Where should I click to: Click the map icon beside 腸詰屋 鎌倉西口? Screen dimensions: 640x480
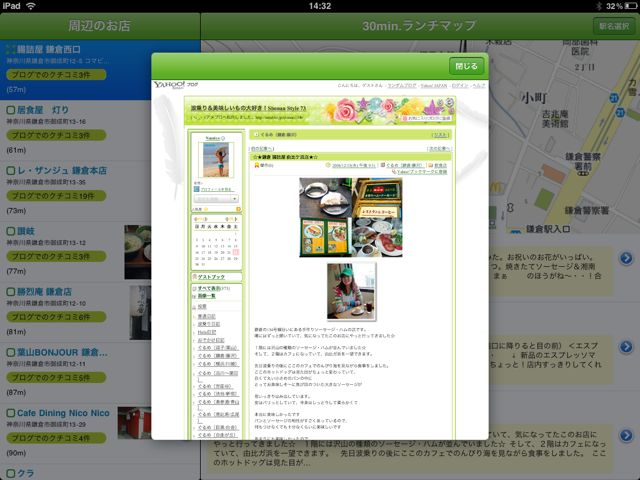[11, 49]
